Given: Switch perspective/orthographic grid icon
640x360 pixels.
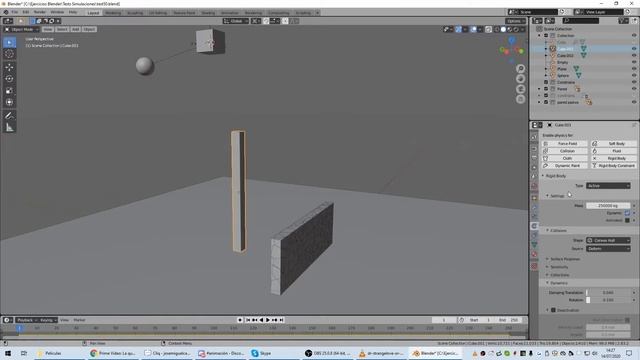Looking at the screenshot, I should pos(520,99).
